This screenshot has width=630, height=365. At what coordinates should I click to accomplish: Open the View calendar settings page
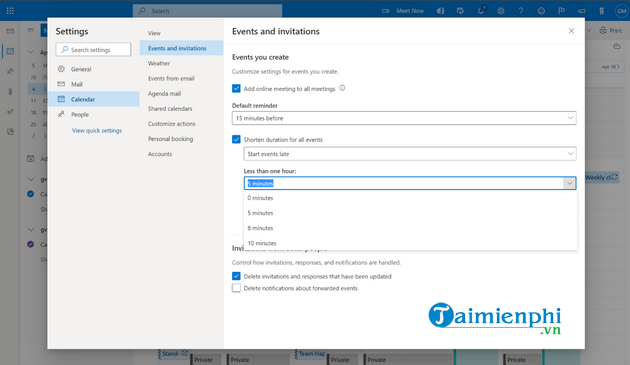pos(181,33)
